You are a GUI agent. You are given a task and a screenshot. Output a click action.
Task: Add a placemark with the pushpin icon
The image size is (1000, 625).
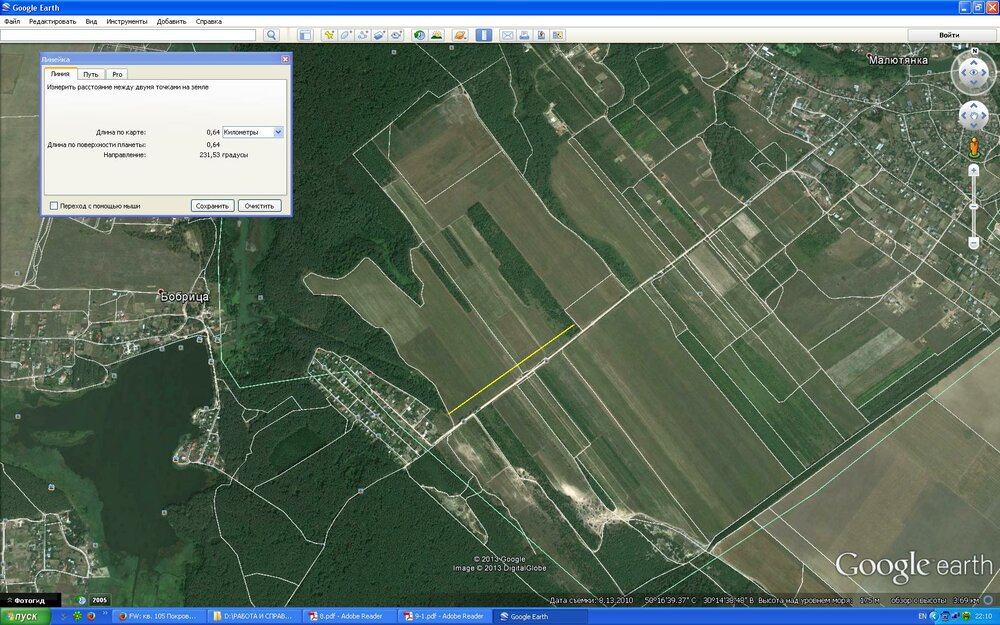(328, 35)
